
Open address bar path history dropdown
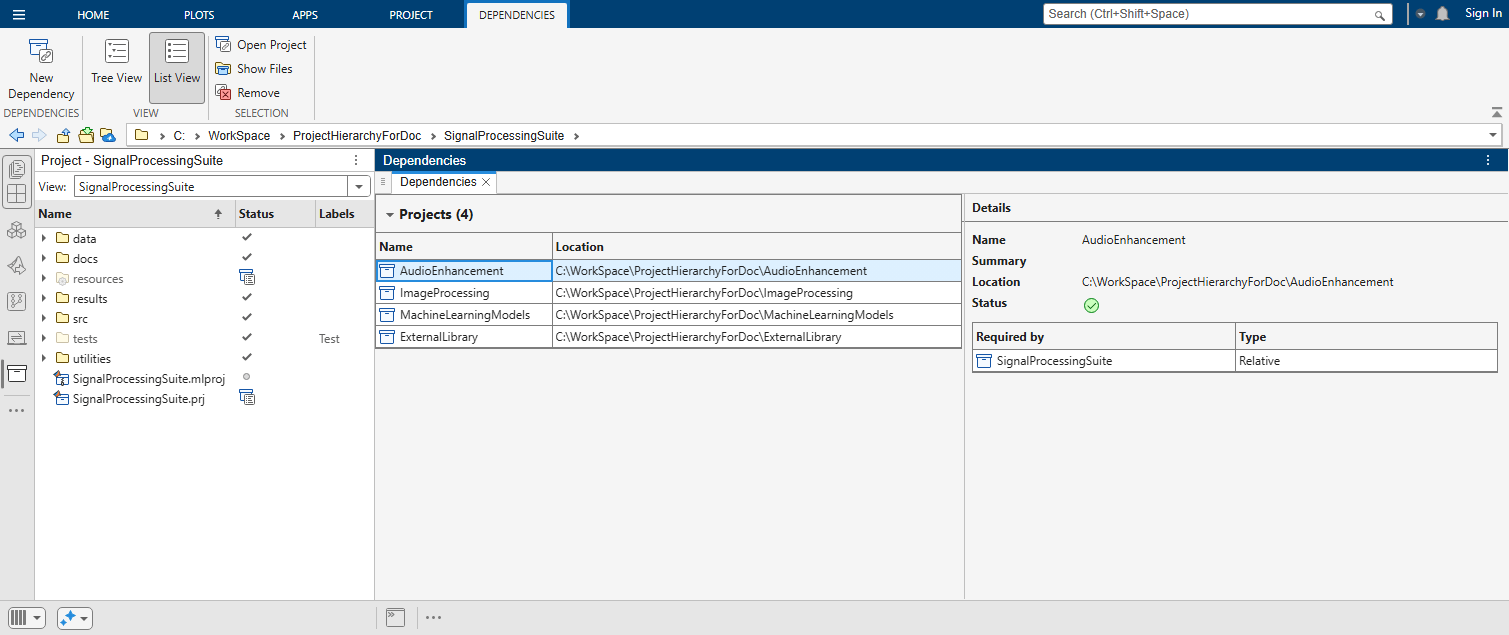[x=1493, y=135]
